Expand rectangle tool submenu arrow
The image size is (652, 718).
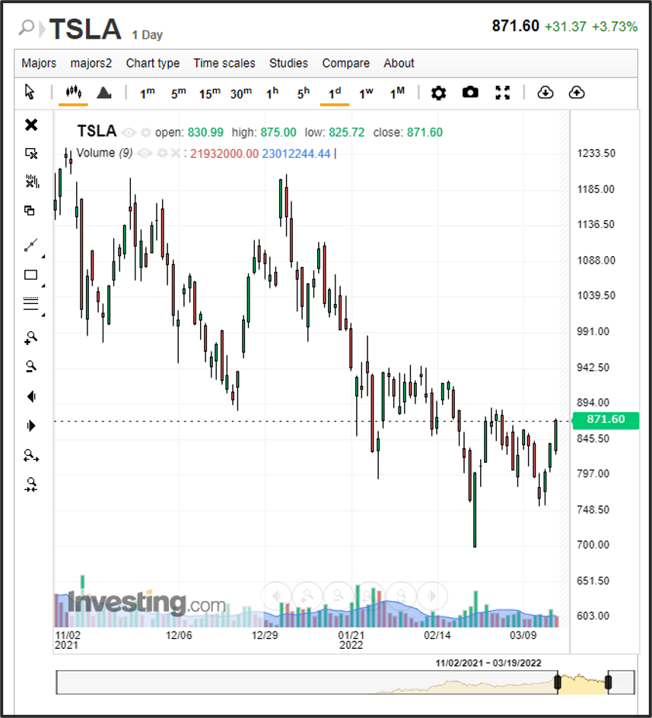[x=43, y=286]
